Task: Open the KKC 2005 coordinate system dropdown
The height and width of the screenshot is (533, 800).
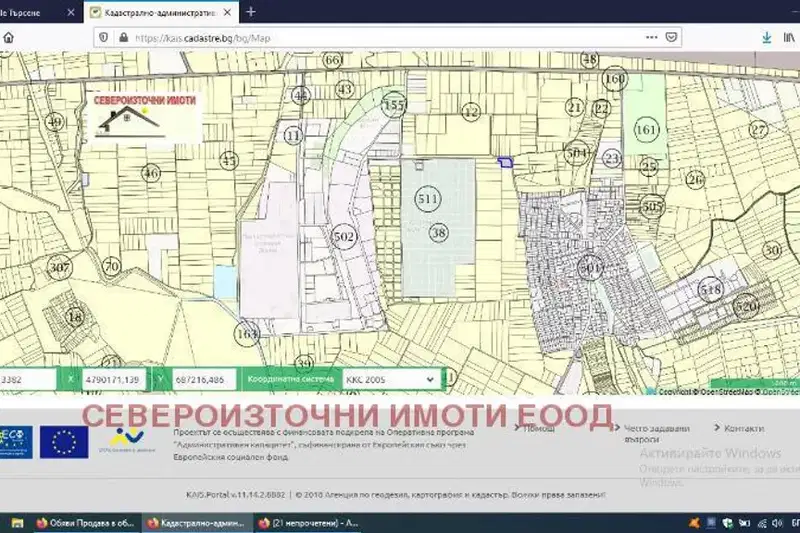Action: tap(391, 379)
